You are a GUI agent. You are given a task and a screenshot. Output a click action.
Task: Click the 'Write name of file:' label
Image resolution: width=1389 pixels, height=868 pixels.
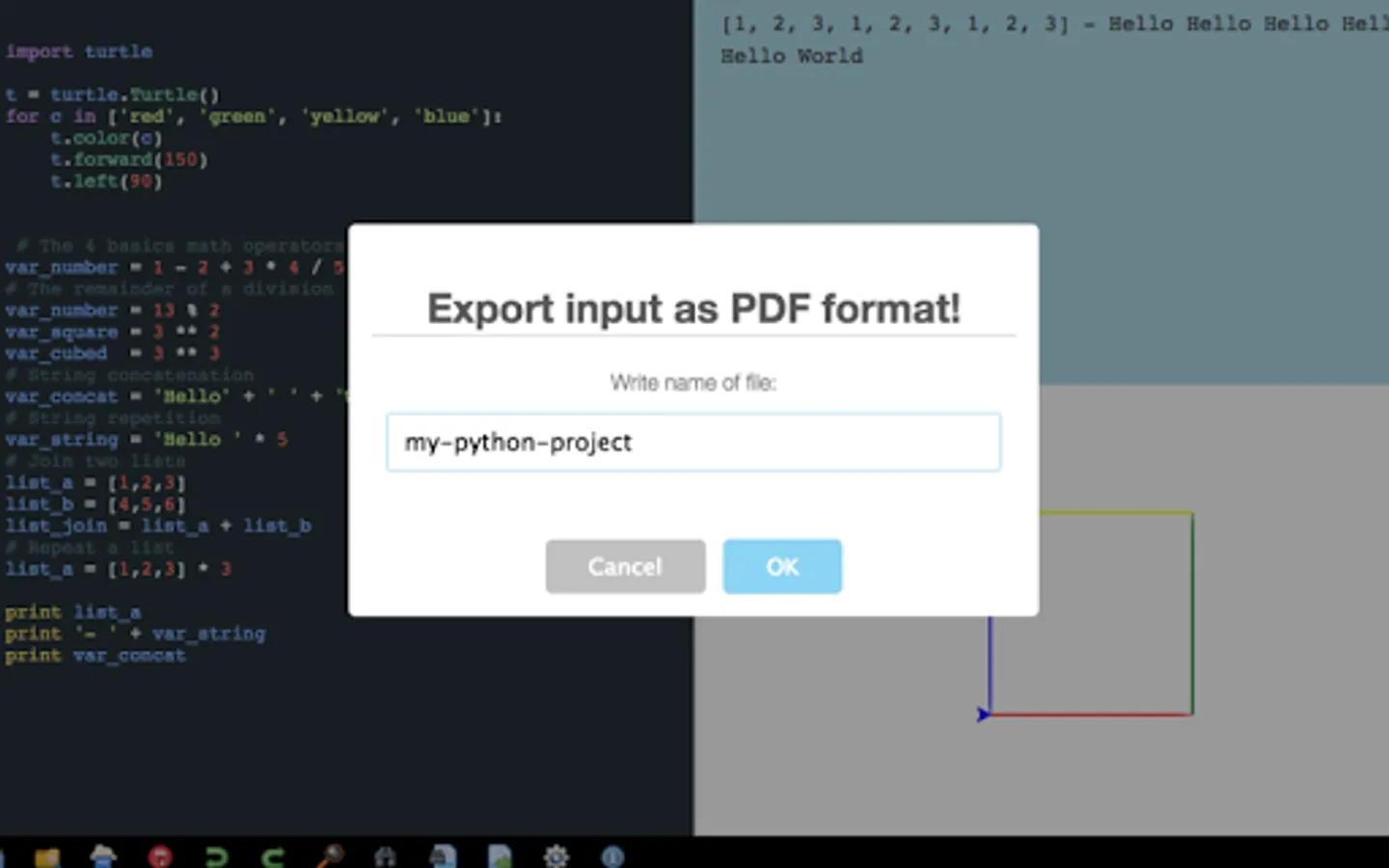point(694,383)
